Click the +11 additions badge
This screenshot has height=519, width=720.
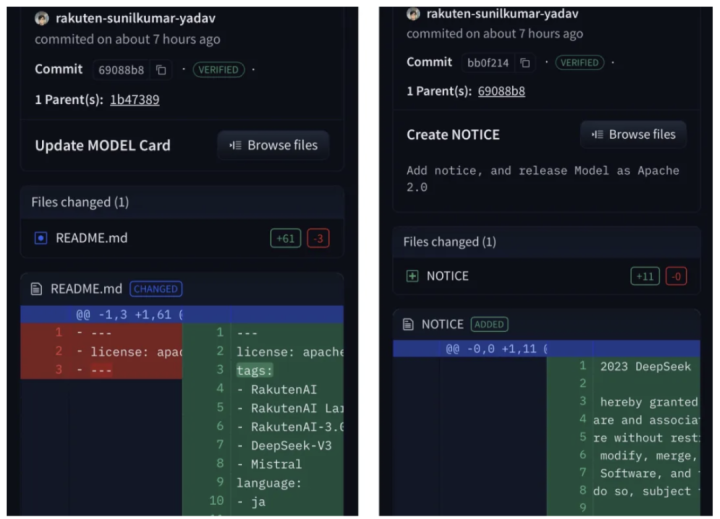[x=645, y=276]
